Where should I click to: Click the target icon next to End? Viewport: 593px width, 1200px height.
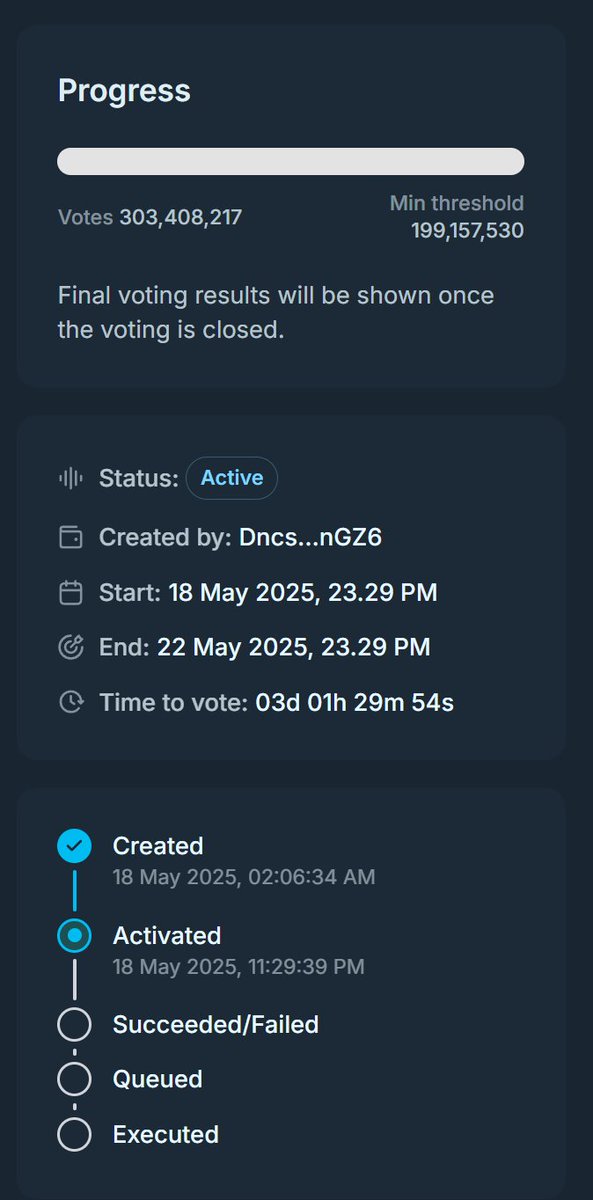[71, 648]
